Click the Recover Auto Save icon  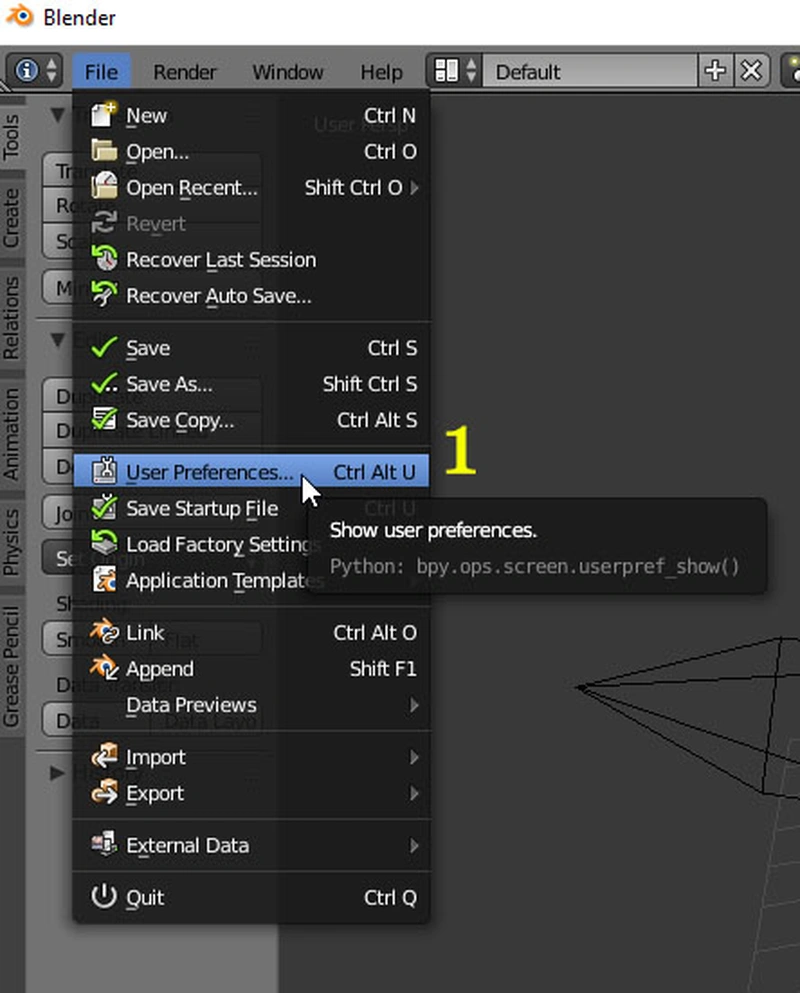(x=104, y=296)
